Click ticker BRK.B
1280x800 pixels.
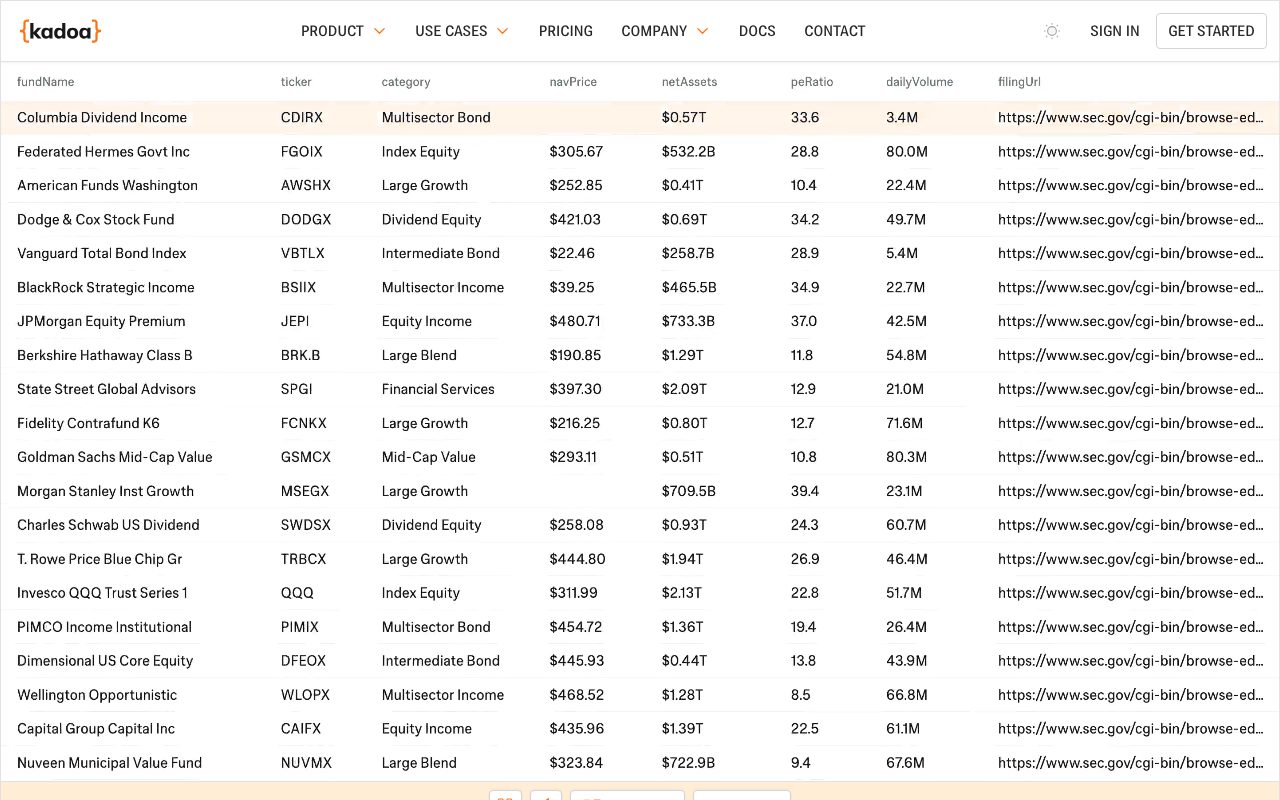tap(301, 355)
